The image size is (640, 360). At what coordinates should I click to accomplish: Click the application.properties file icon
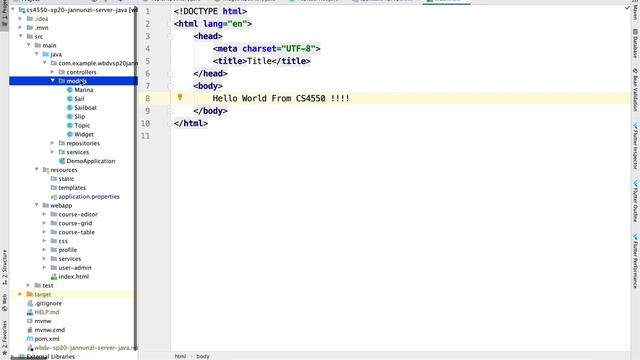[x=53, y=197]
